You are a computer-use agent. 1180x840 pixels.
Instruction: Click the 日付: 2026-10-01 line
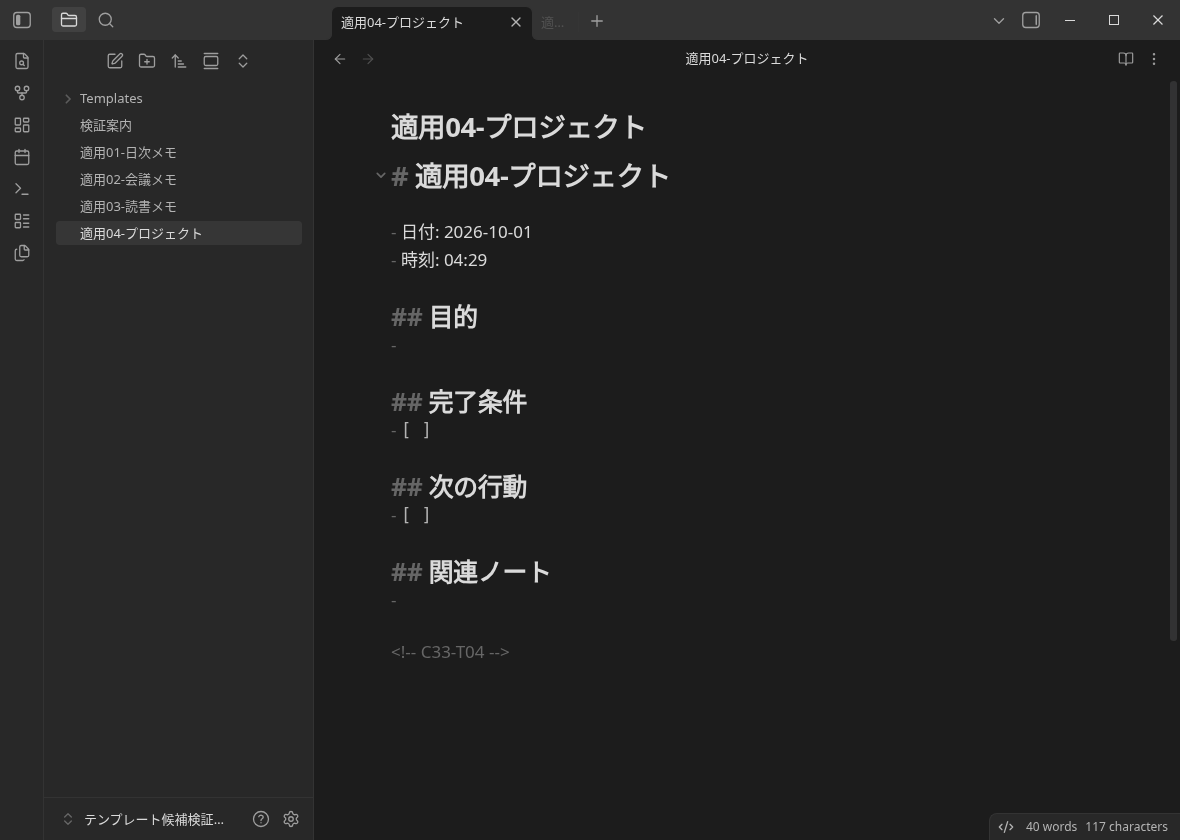tap(461, 233)
